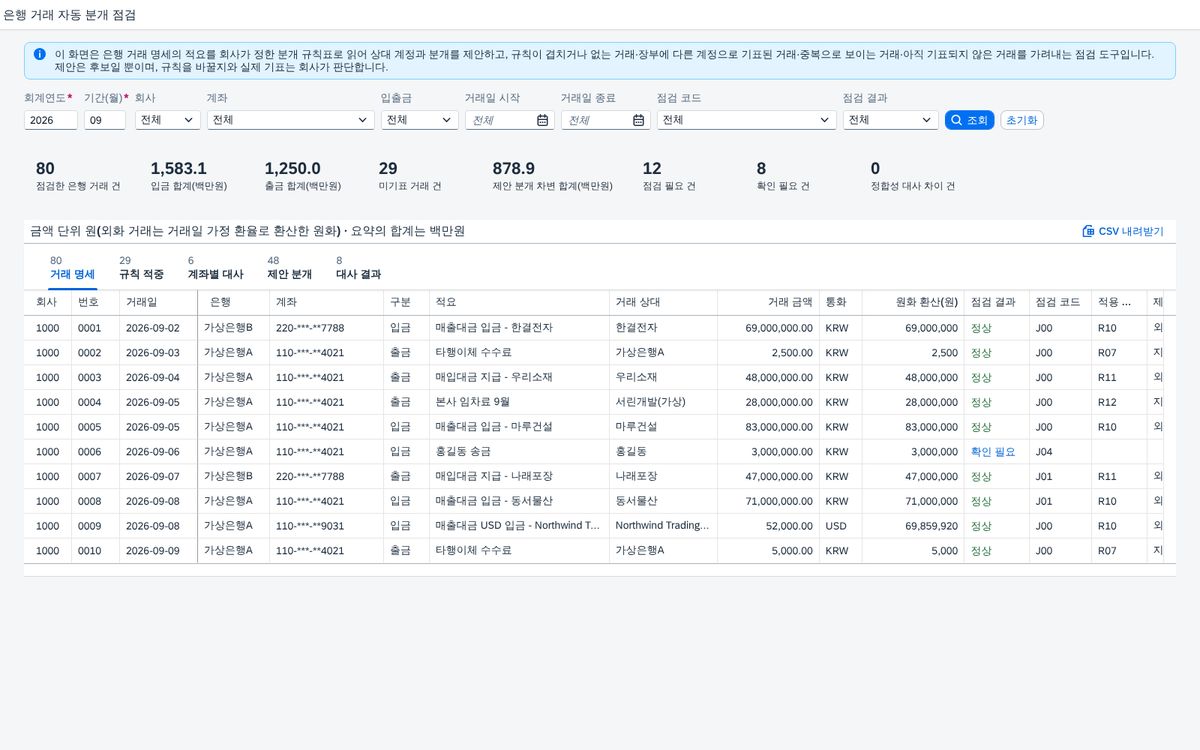Click the 110-***-**9031 account cell
Viewport: 1200px width, 750px height.
(x=326, y=526)
